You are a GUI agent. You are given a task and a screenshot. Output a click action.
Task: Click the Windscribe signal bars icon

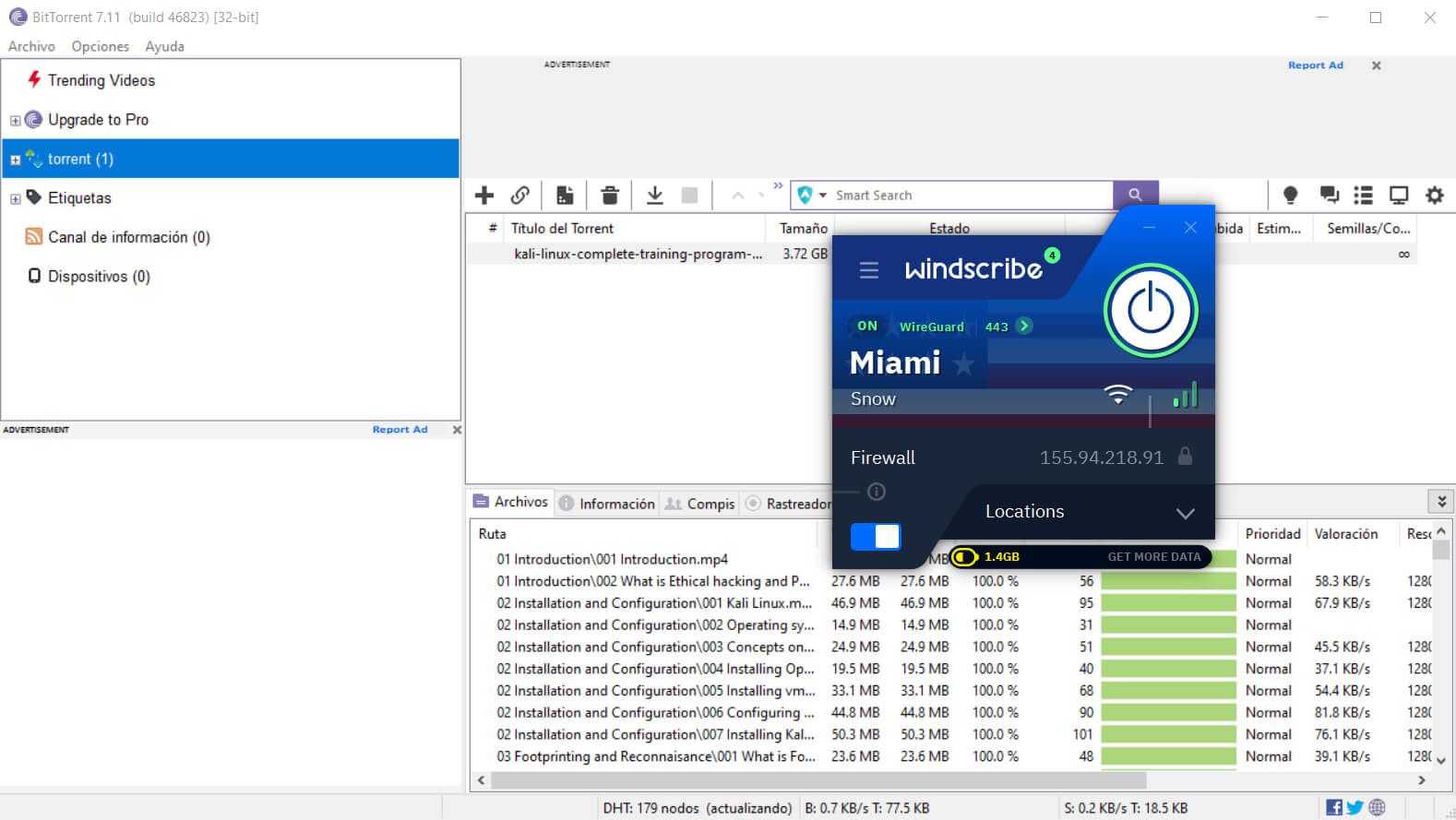pyautogui.click(x=1185, y=396)
